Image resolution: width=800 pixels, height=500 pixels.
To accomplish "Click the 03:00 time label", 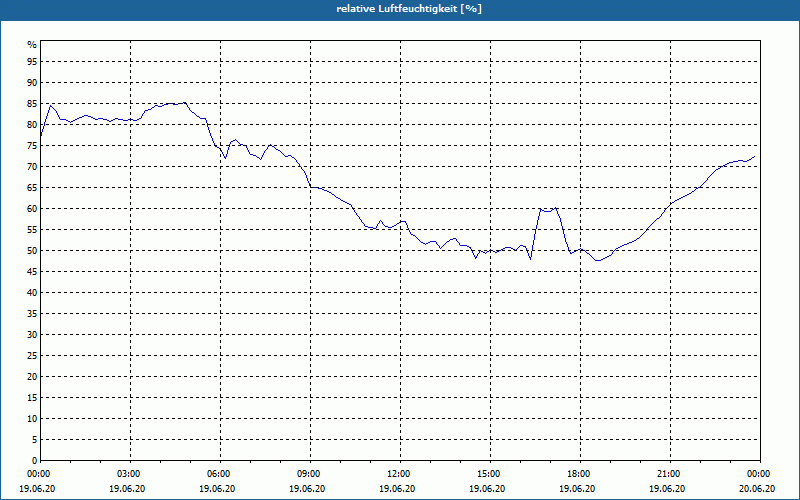I will (x=131, y=474).
